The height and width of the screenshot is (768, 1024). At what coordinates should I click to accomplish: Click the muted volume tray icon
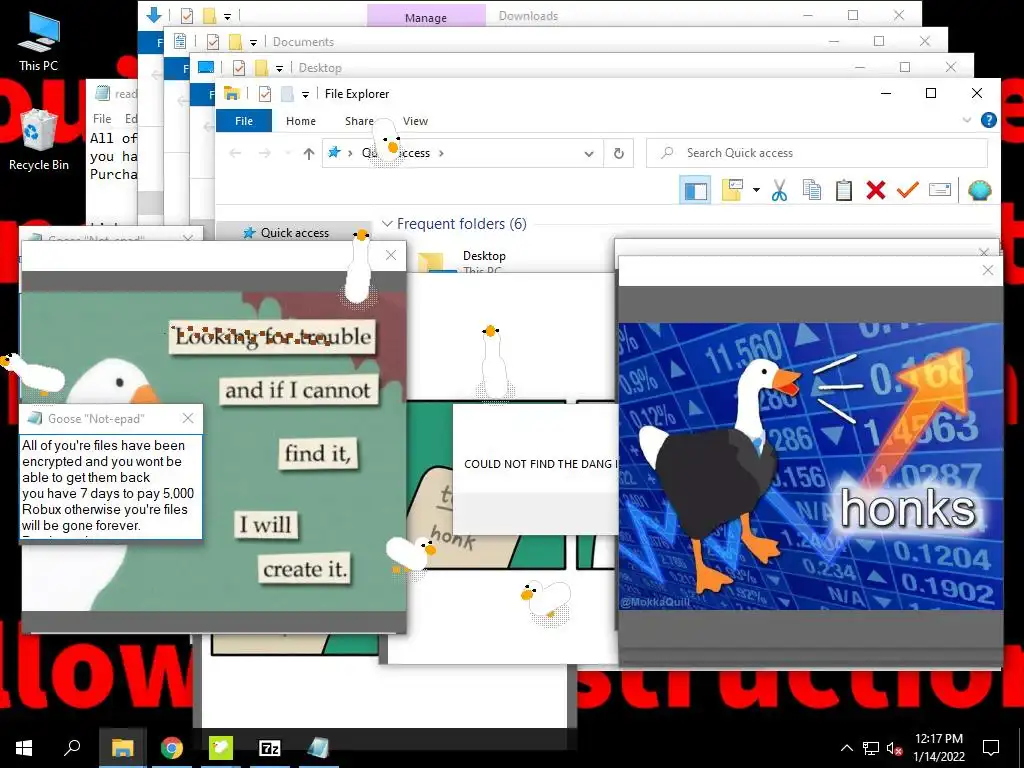coord(894,748)
